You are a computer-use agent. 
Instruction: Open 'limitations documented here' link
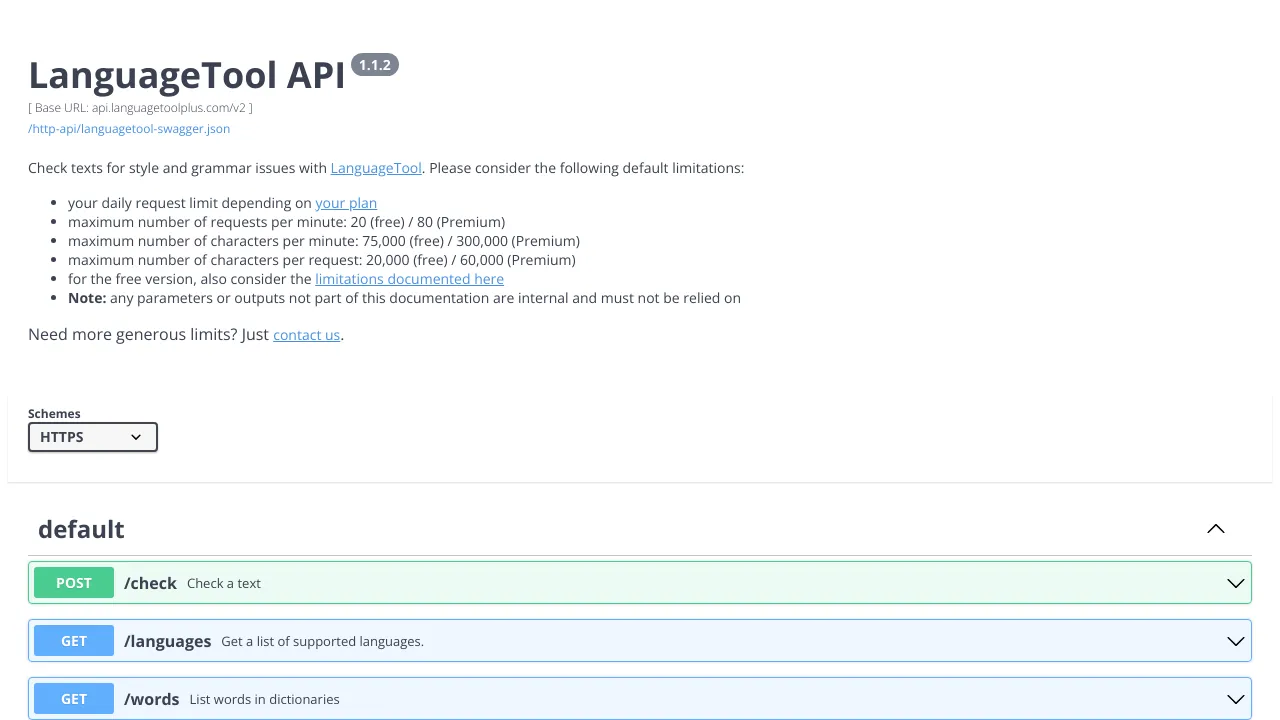coord(409,279)
